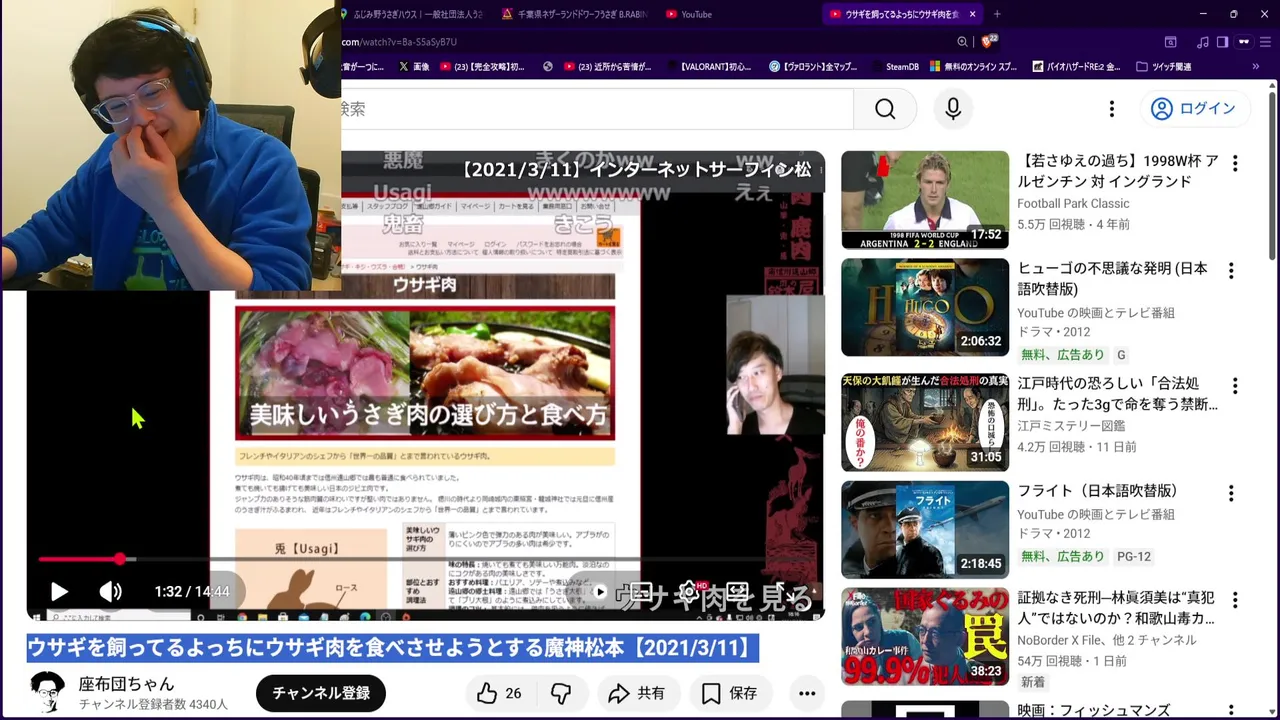Open ヒューゴの不思議な発明 movie thumbnail

[925, 307]
